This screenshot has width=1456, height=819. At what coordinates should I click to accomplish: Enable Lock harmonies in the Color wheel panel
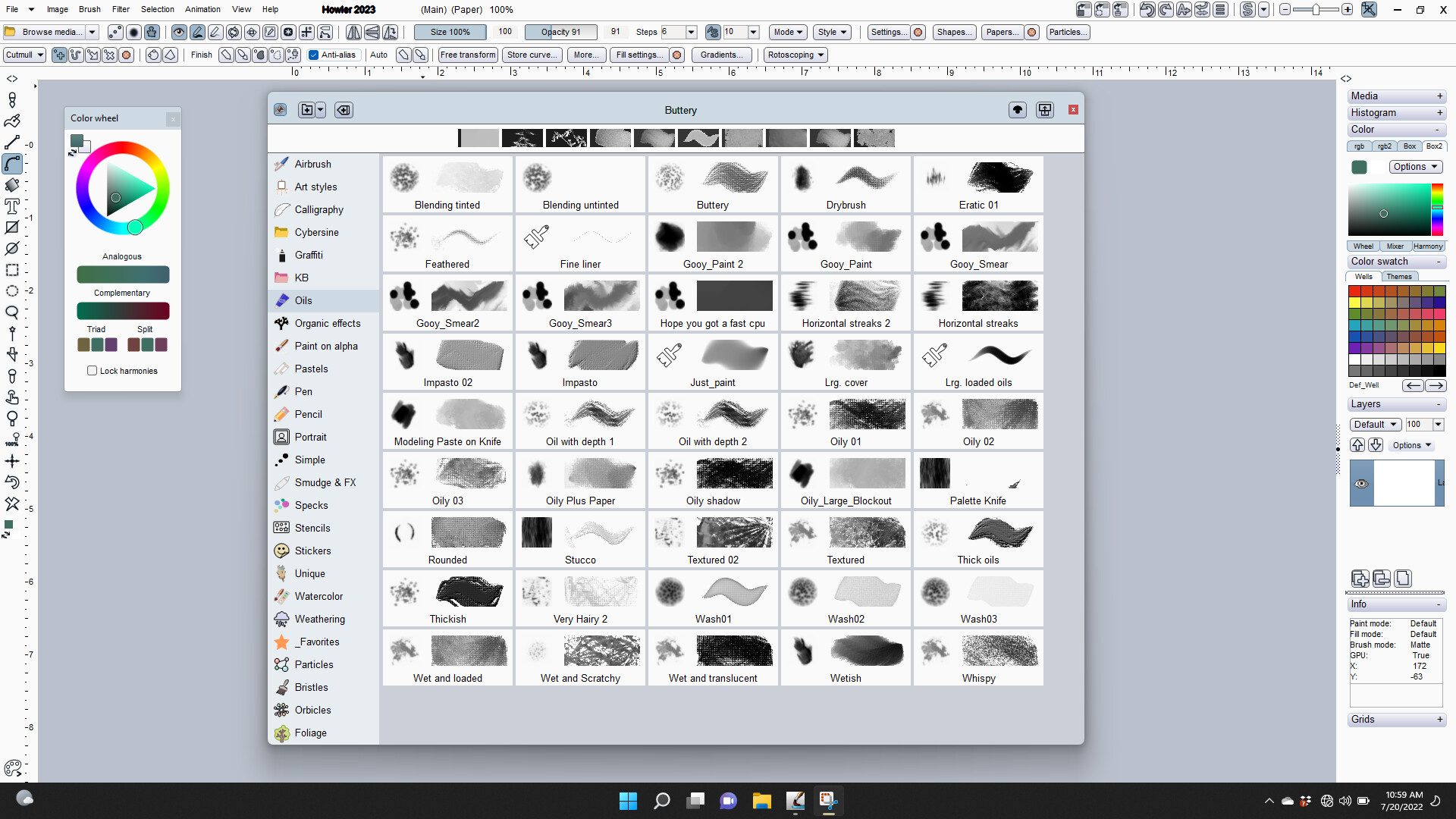[93, 371]
